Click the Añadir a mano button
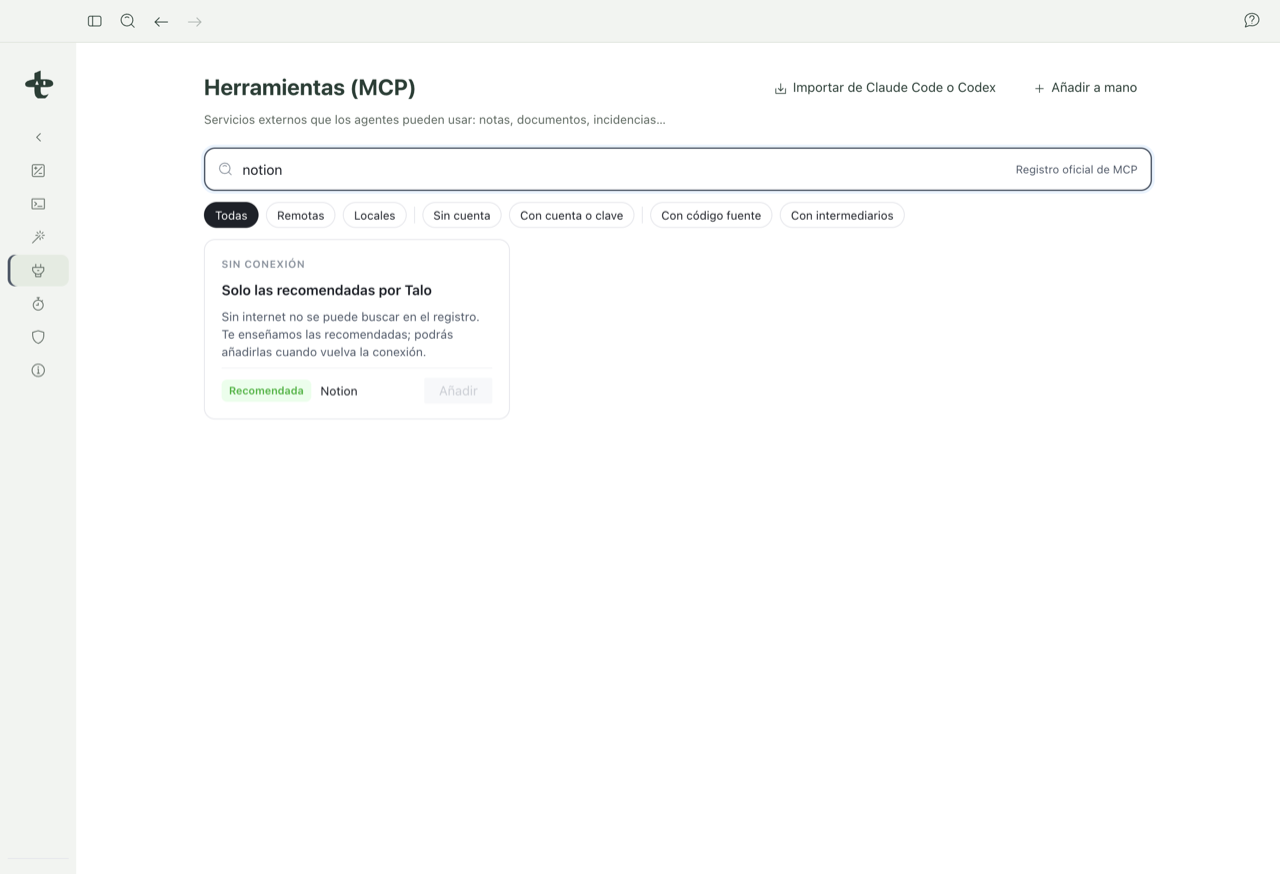 coord(1085,88)
